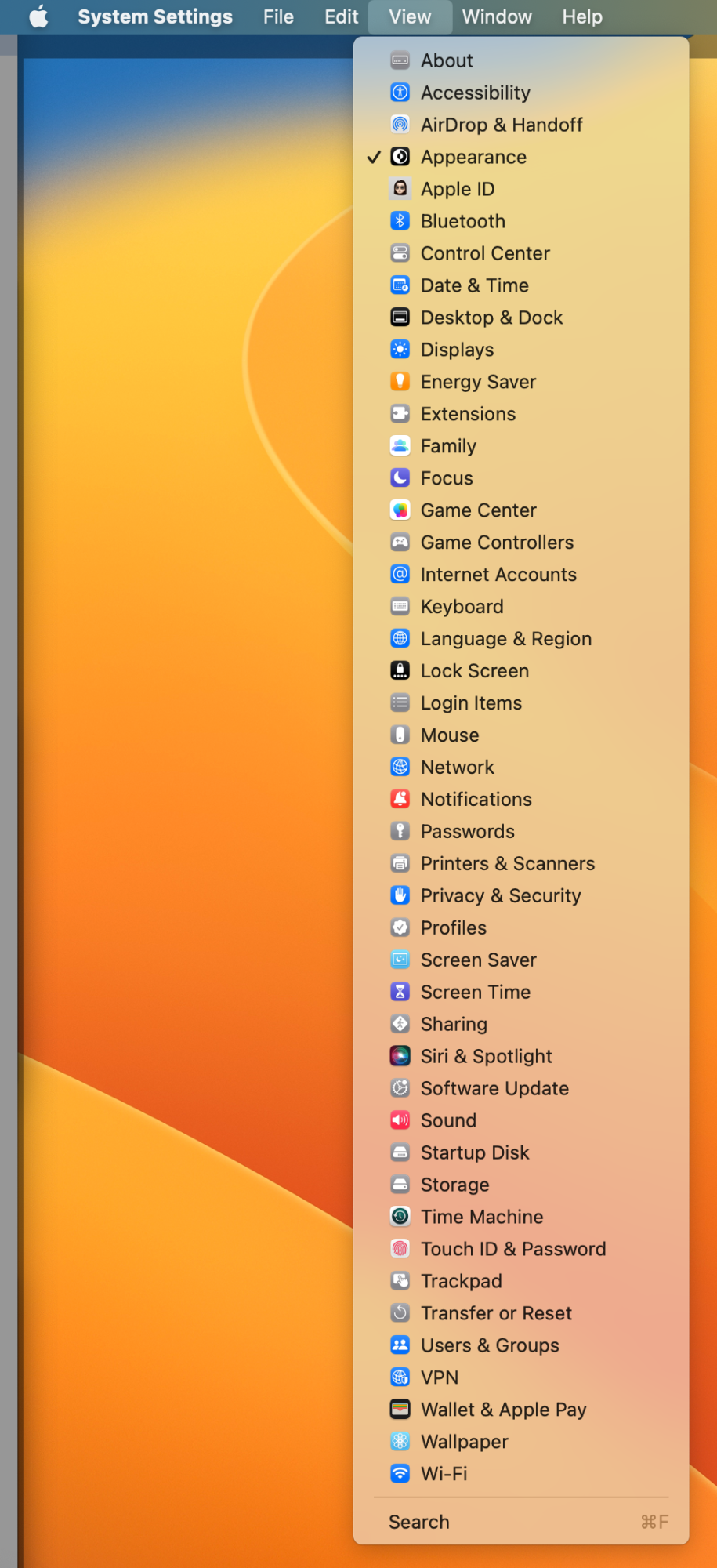Click the Bluetooth icon
The image size is (717, 1568).
click(x=400, y=221)
